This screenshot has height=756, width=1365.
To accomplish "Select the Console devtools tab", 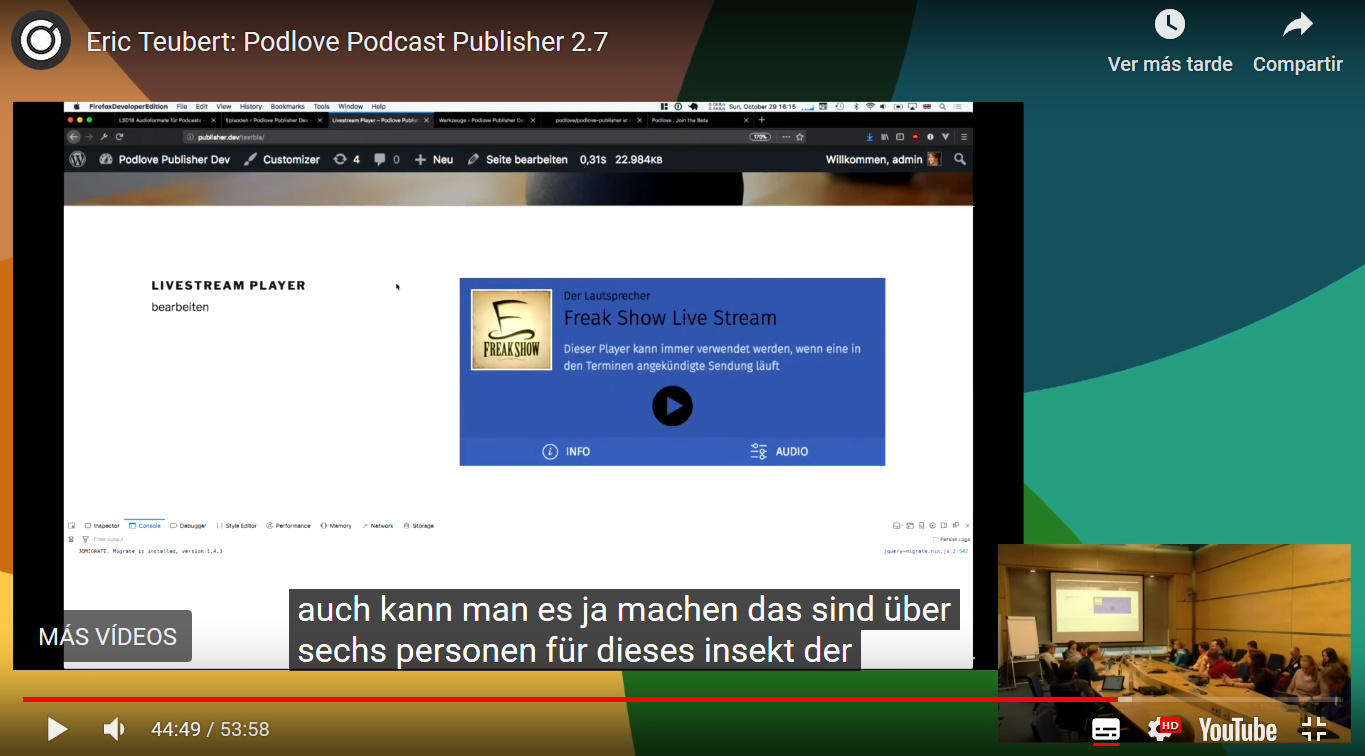I will pos(145,526).
